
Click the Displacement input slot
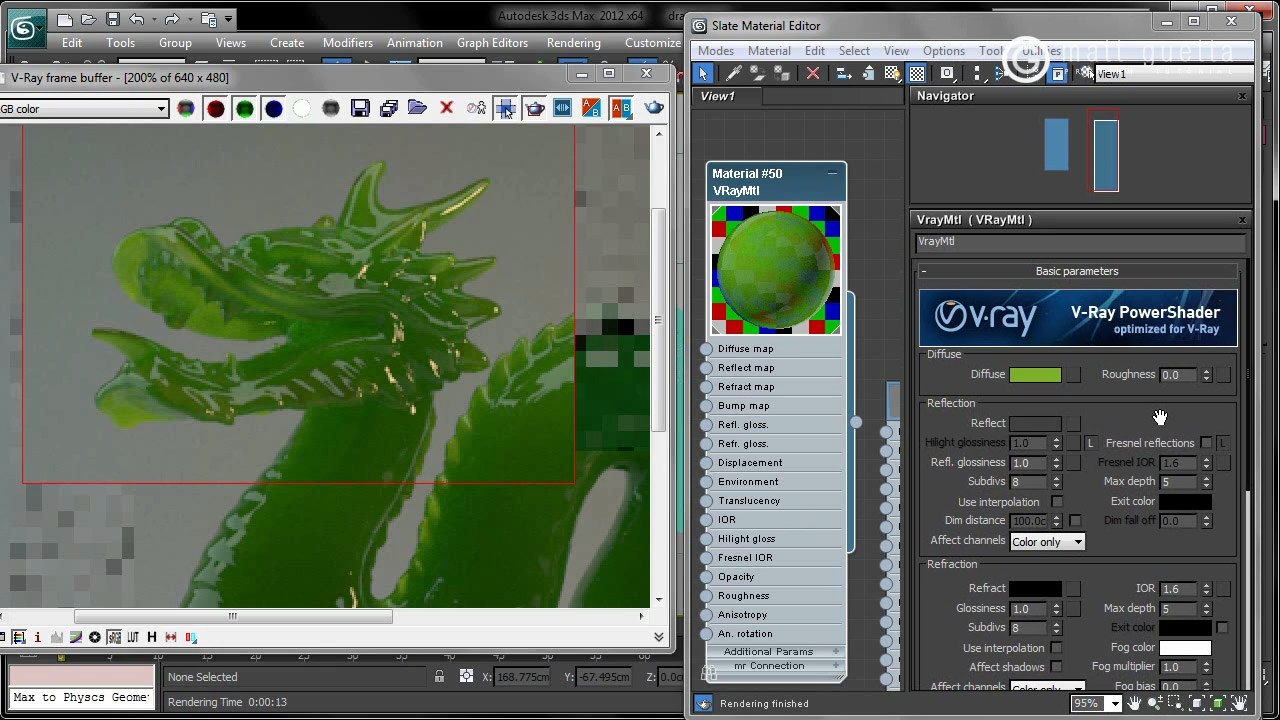707,463
